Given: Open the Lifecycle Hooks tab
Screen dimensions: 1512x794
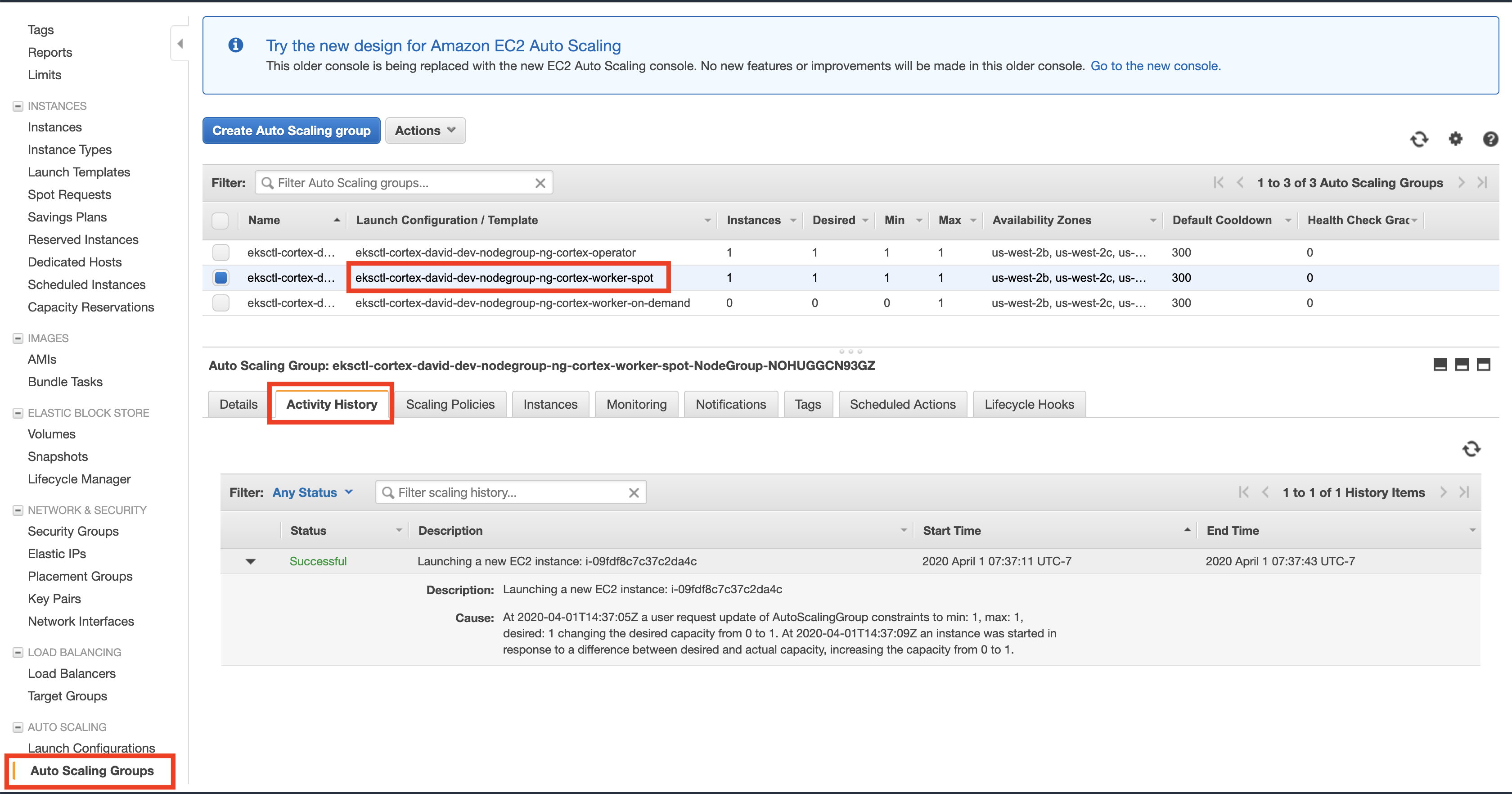Looking at the screenshot, I should [x=1028, y=404].
